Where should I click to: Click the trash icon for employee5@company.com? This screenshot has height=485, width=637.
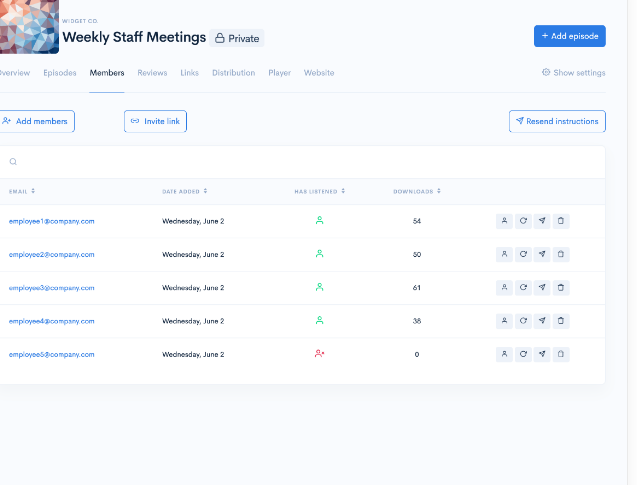pyautogui.click(x=561, y=354)
